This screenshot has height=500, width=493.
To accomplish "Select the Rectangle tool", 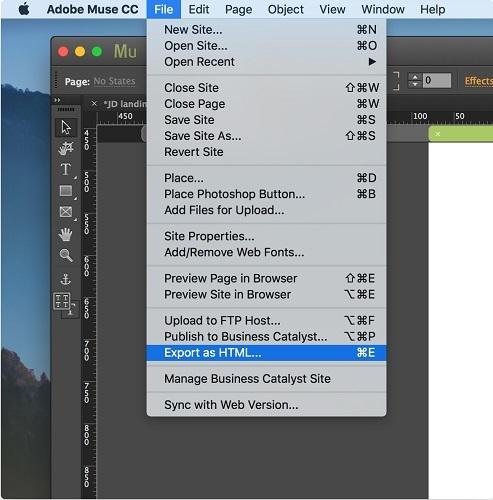I will click(x=66, y=191).
